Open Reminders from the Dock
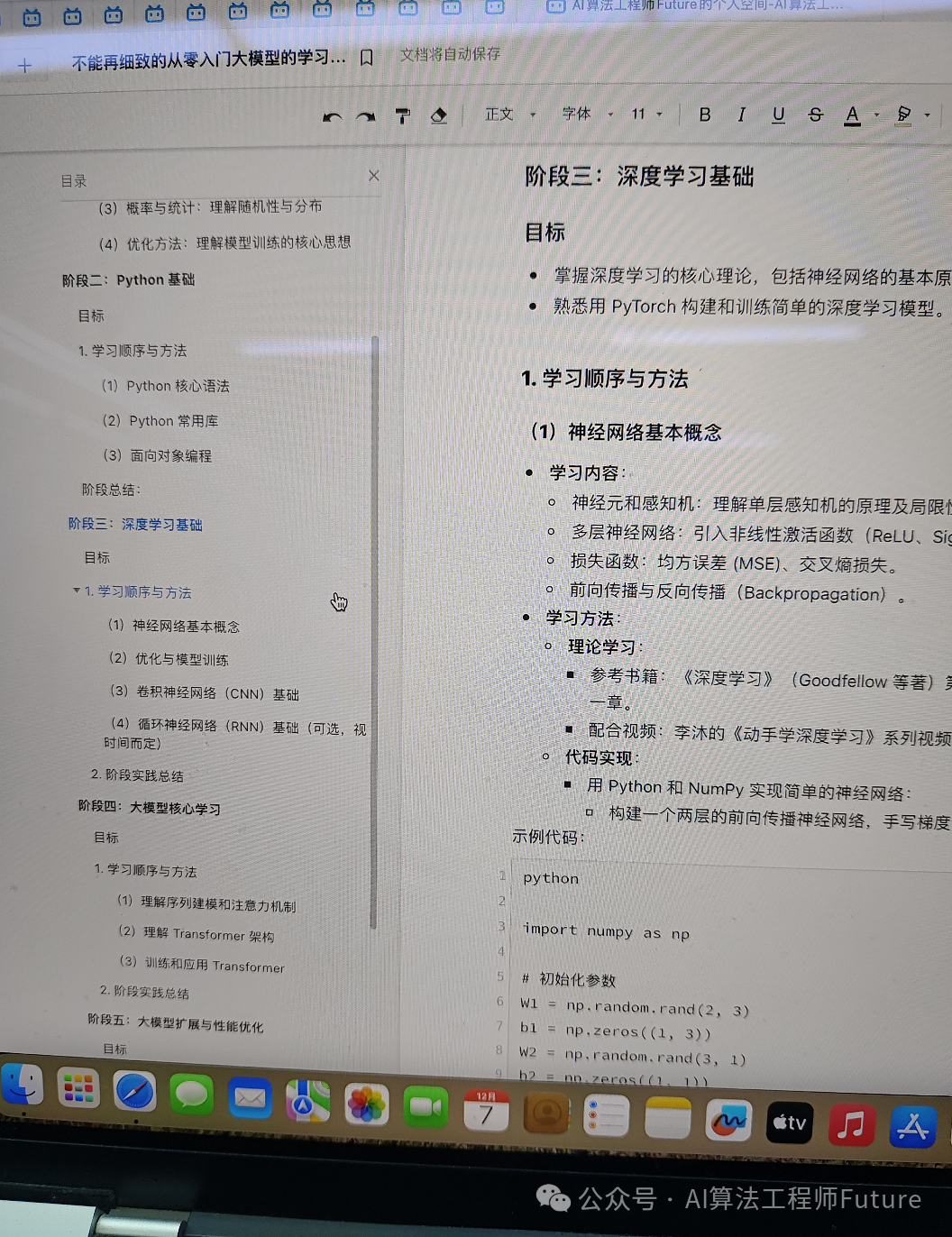This screenshot has width=952, height=1237. coord(606,1117)
